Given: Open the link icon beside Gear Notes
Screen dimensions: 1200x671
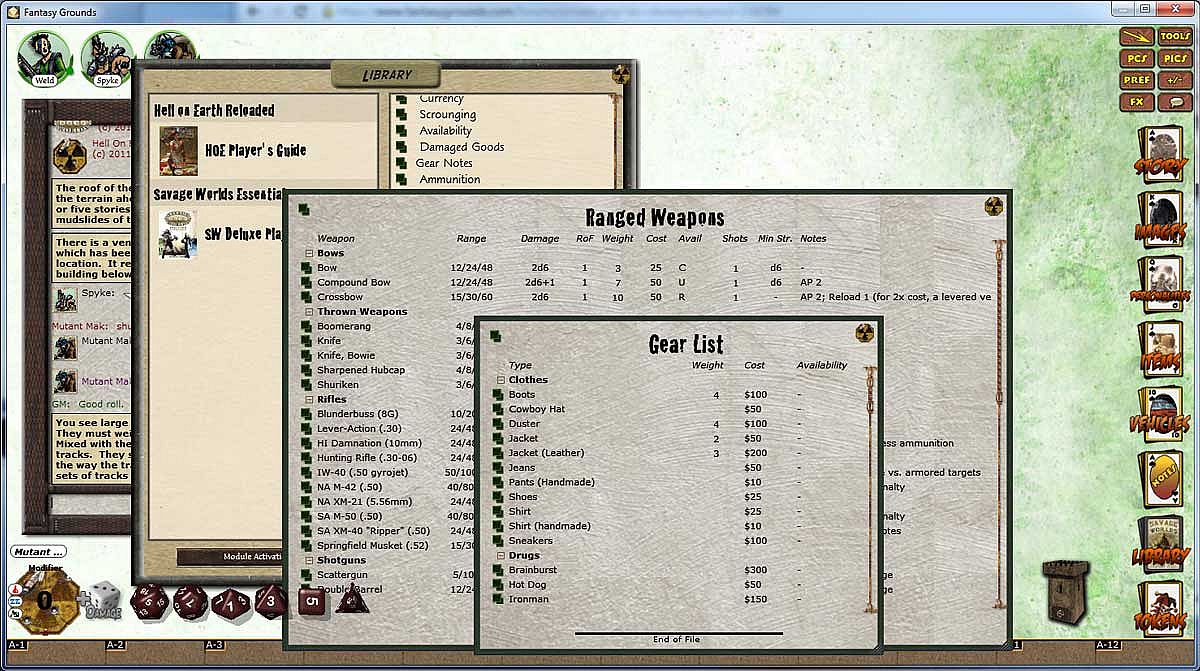Looking at the screenshot, I should coord(400,163).
